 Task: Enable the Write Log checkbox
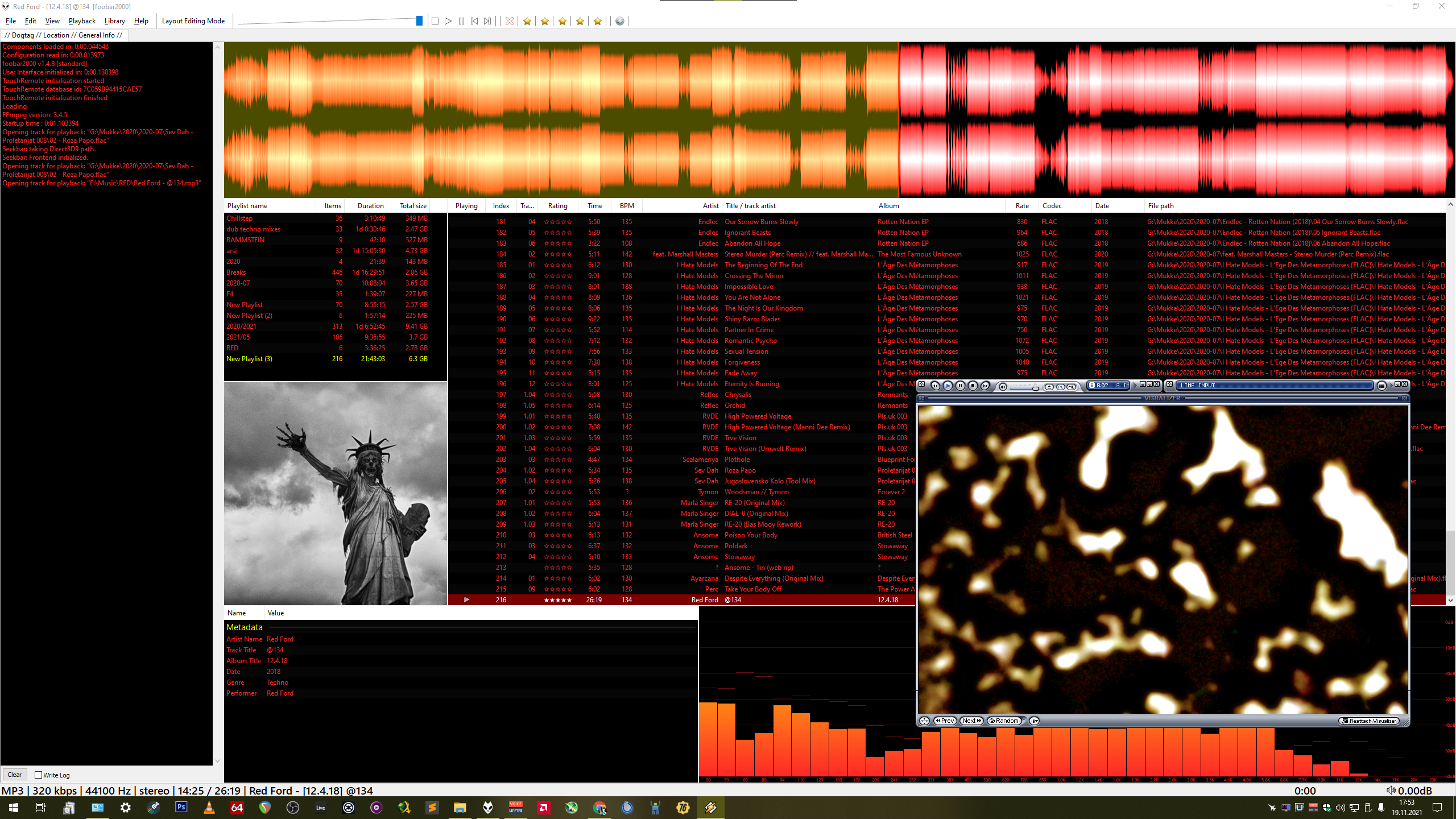pyautogui.click(x=39, y=775)
